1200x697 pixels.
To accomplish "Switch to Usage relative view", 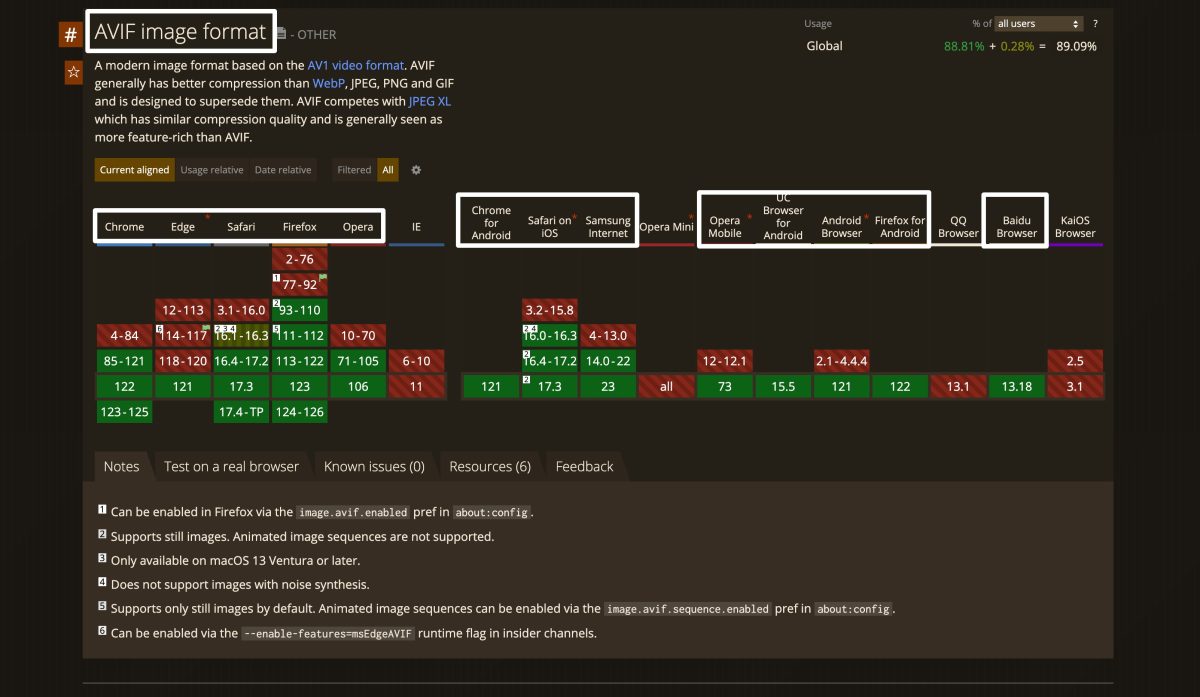I will pyautogui.click(x=211, y=170).
